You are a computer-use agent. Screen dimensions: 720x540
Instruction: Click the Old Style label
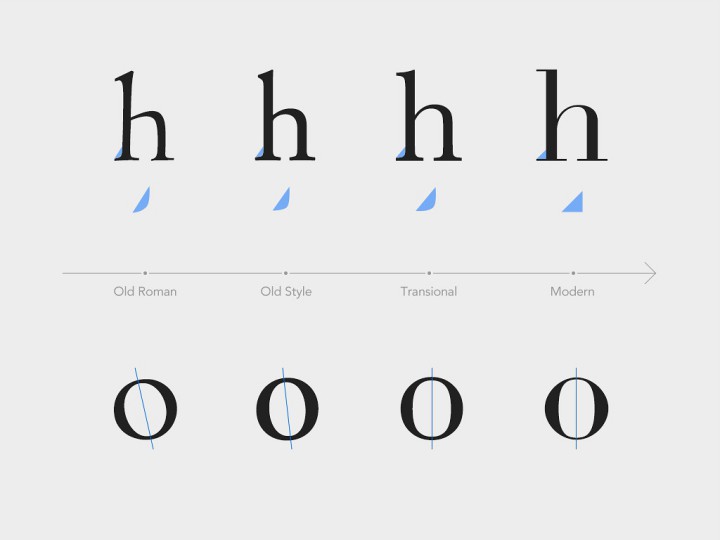click(286, 292)
